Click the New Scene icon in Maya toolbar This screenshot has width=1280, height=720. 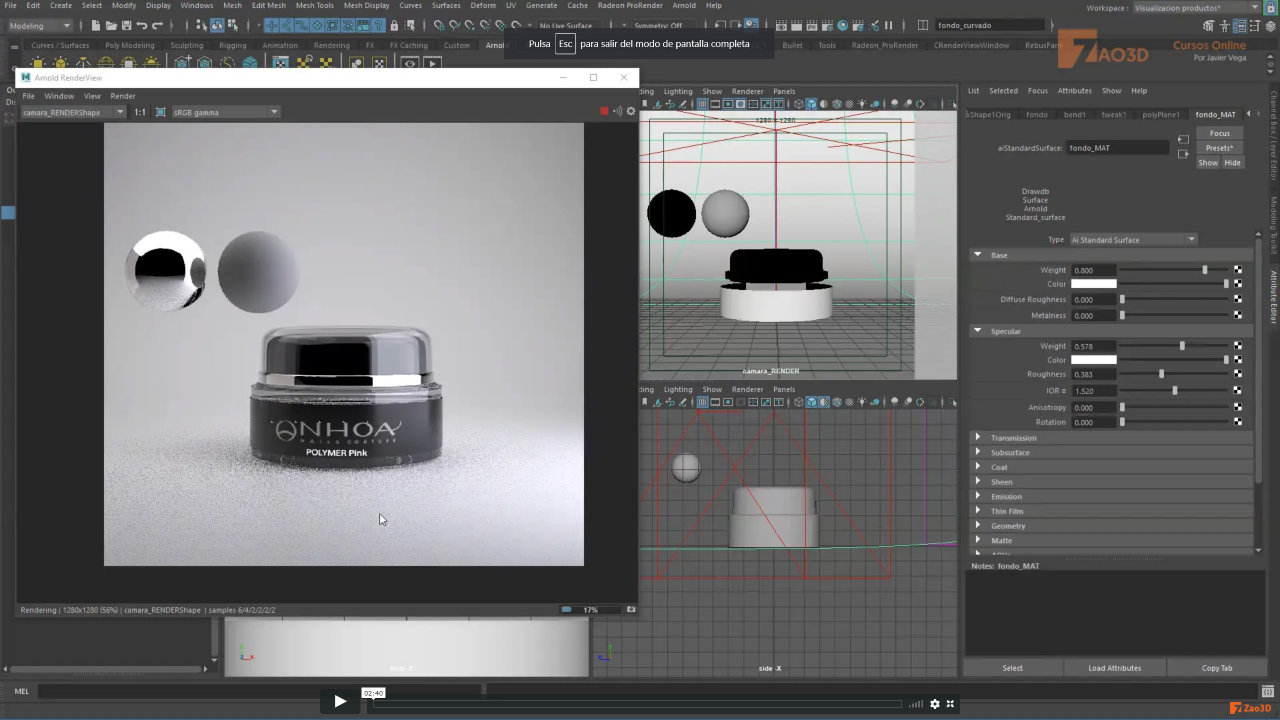pyautogui.click(x=96, y=25)
